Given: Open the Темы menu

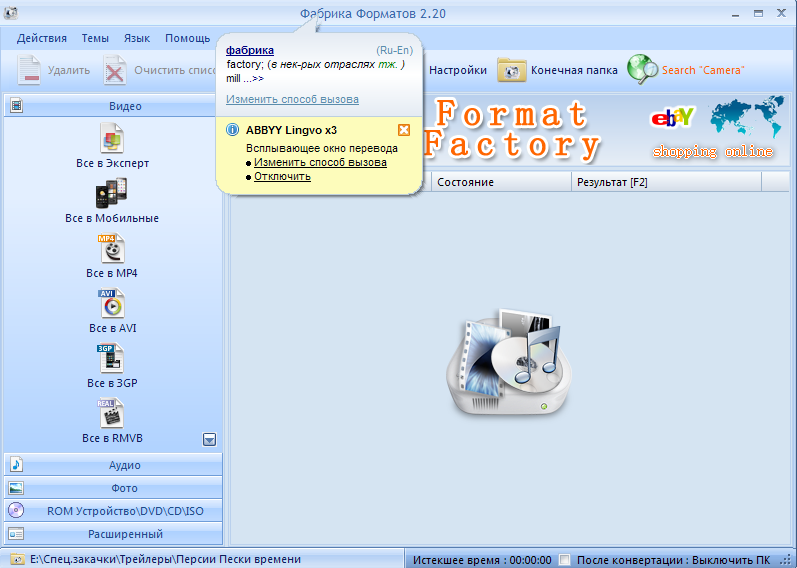Looking at the screenshot, I should click(95, 38).
